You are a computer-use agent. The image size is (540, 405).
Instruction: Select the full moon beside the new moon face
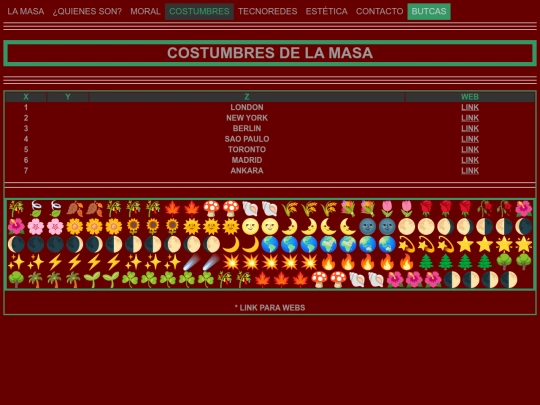[407, 227]
